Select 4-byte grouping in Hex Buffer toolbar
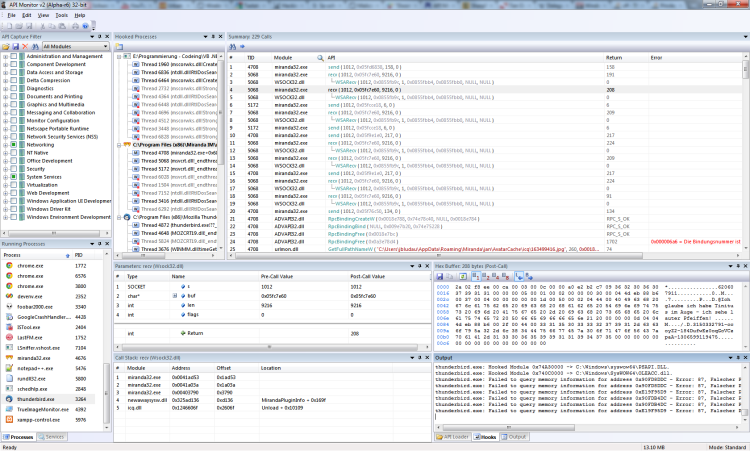The width and height of the screenshot is (750, 451). (496, 276)
